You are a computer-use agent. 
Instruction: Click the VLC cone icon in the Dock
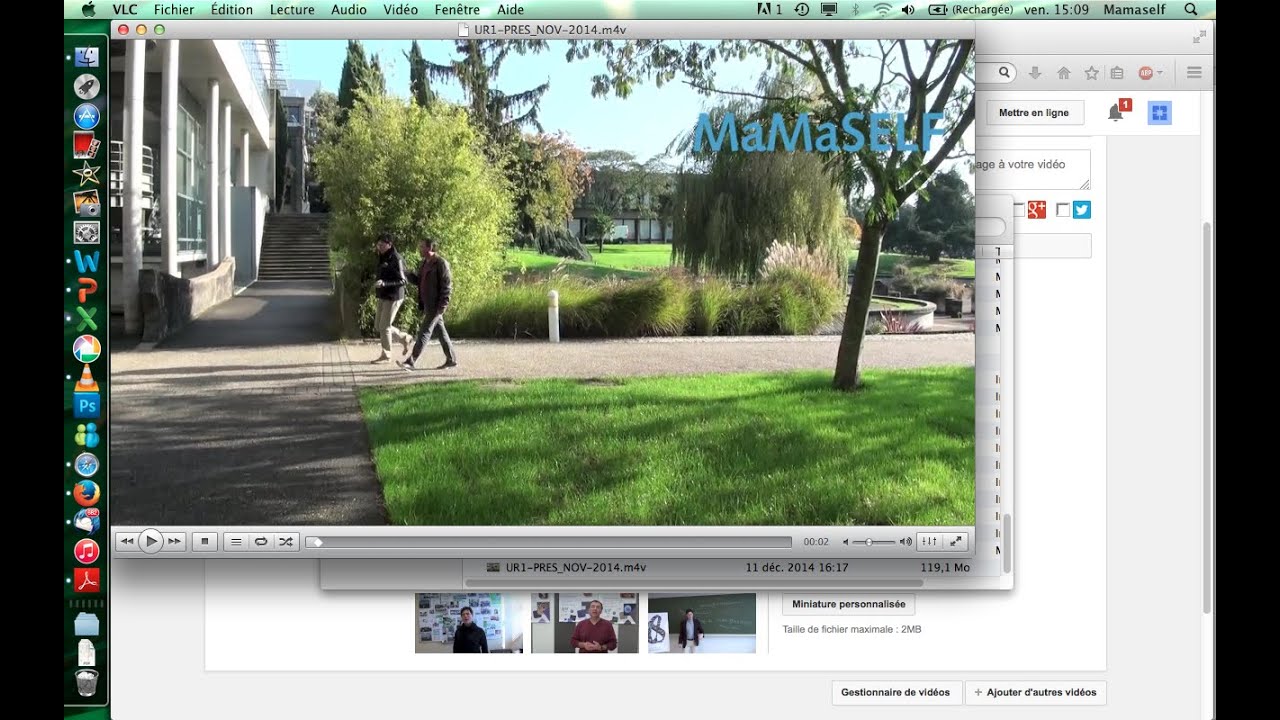pos(87,377)
